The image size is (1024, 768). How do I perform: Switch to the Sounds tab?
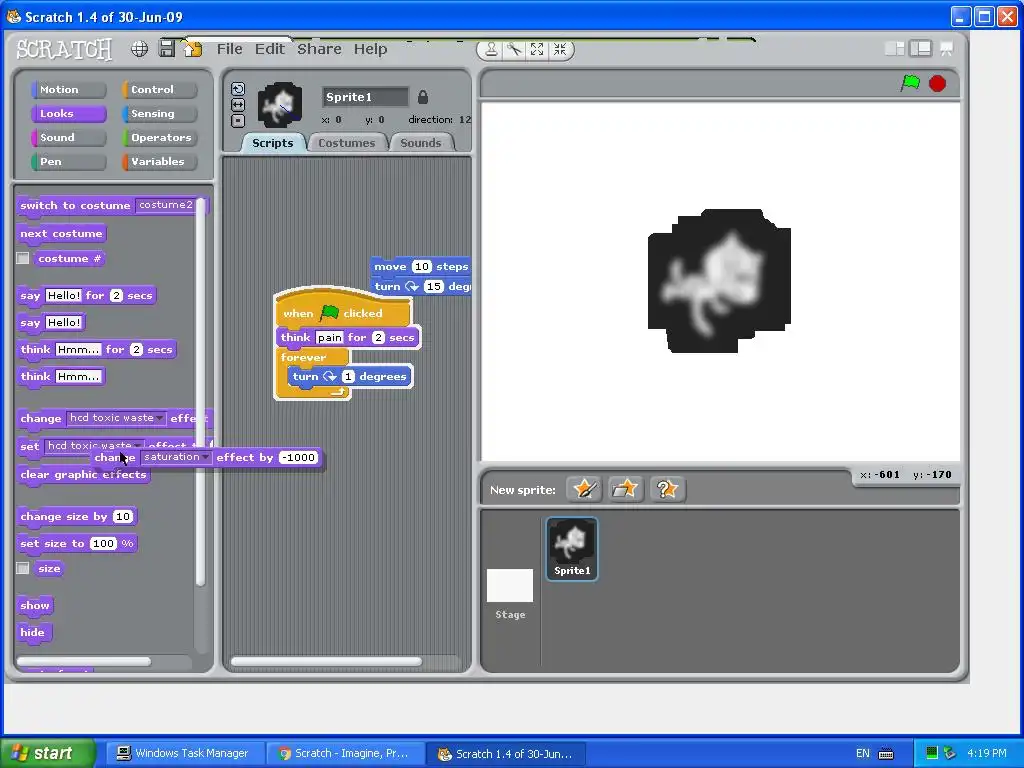pyautogui.click(x=421, y=143)
